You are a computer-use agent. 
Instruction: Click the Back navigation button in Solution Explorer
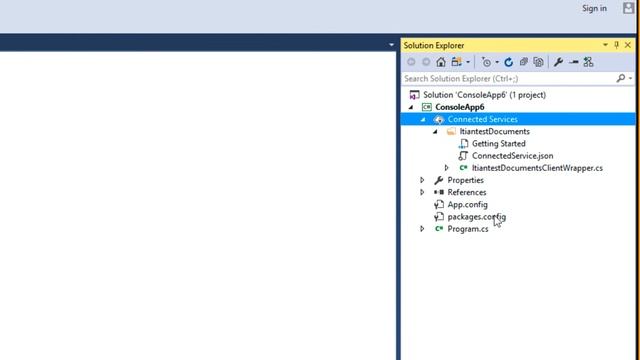[411, 62]
